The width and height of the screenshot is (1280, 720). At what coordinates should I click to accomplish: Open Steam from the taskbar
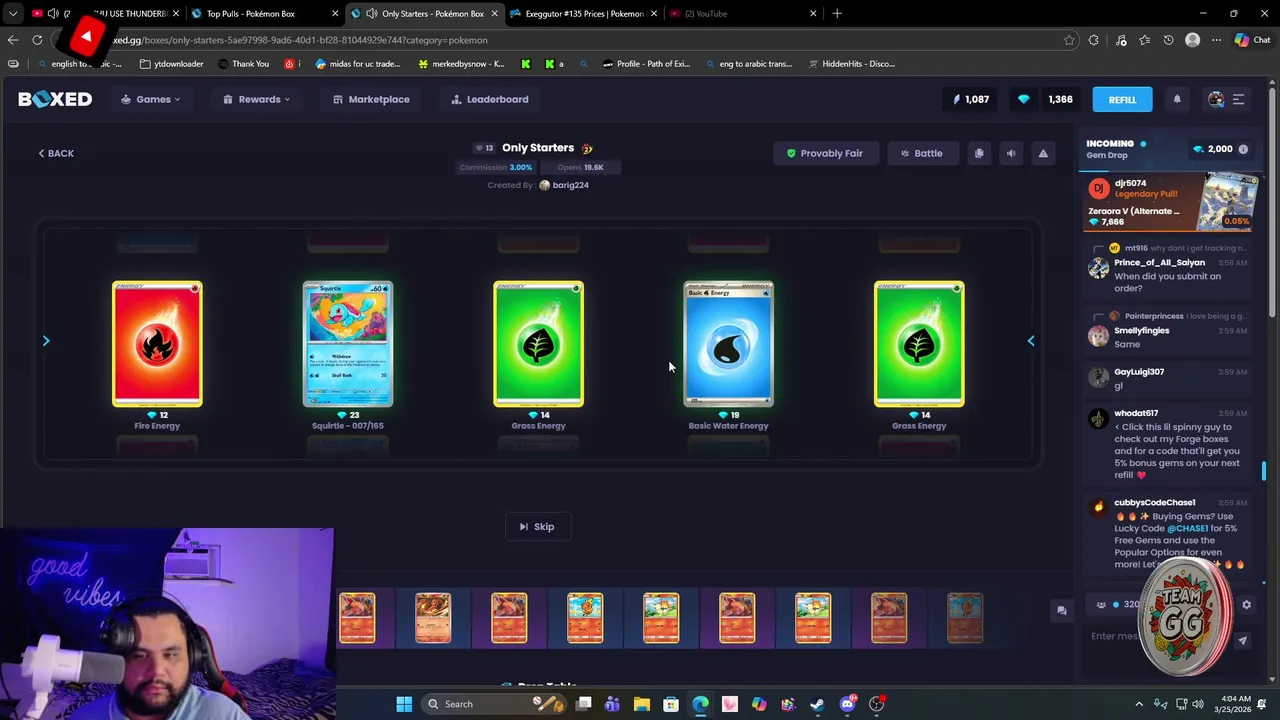coord(817,704)
